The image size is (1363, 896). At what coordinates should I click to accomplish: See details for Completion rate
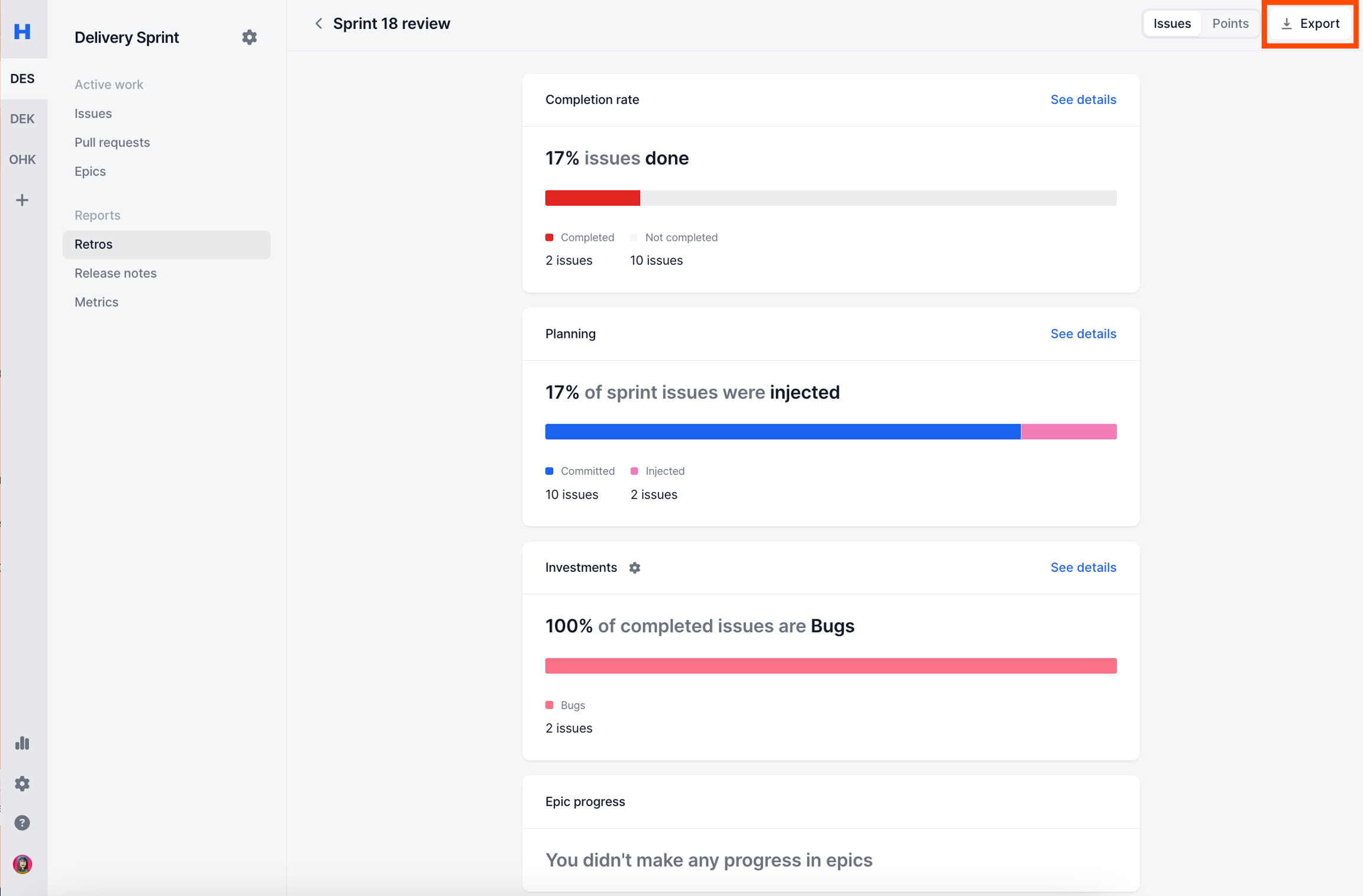1083,99
